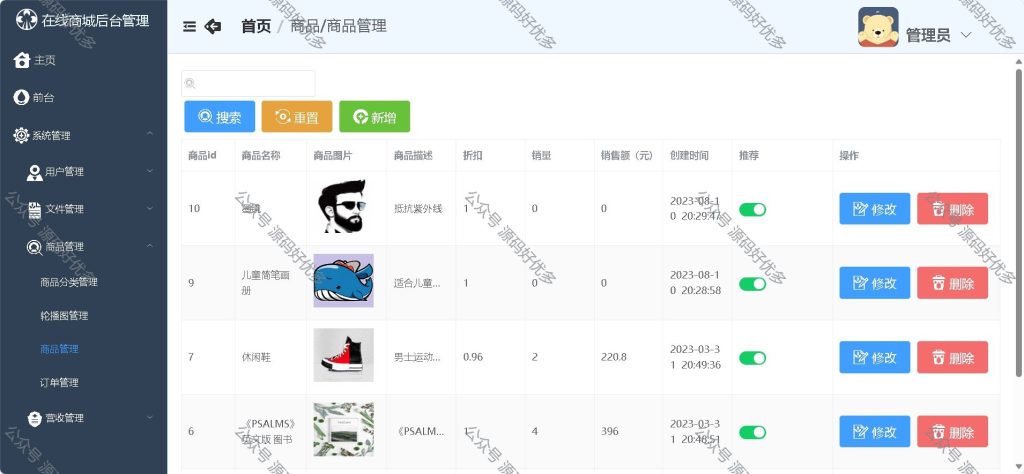Screen dimensions: 1024x474
Task: Open 主页 menu item
Action: click(x=84, y=60)
